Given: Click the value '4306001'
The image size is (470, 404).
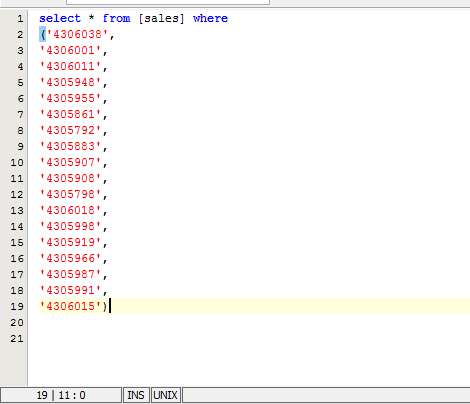Looking at the screenshot, I should coord(70,50).
